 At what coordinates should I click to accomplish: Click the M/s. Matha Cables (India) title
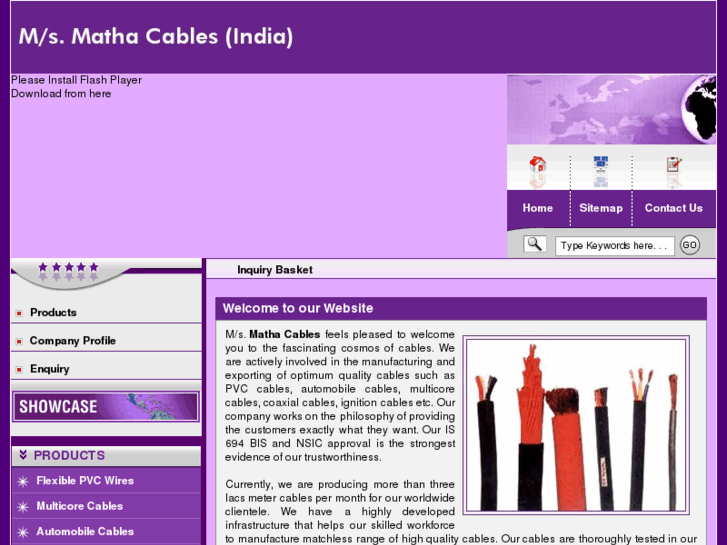156,36
